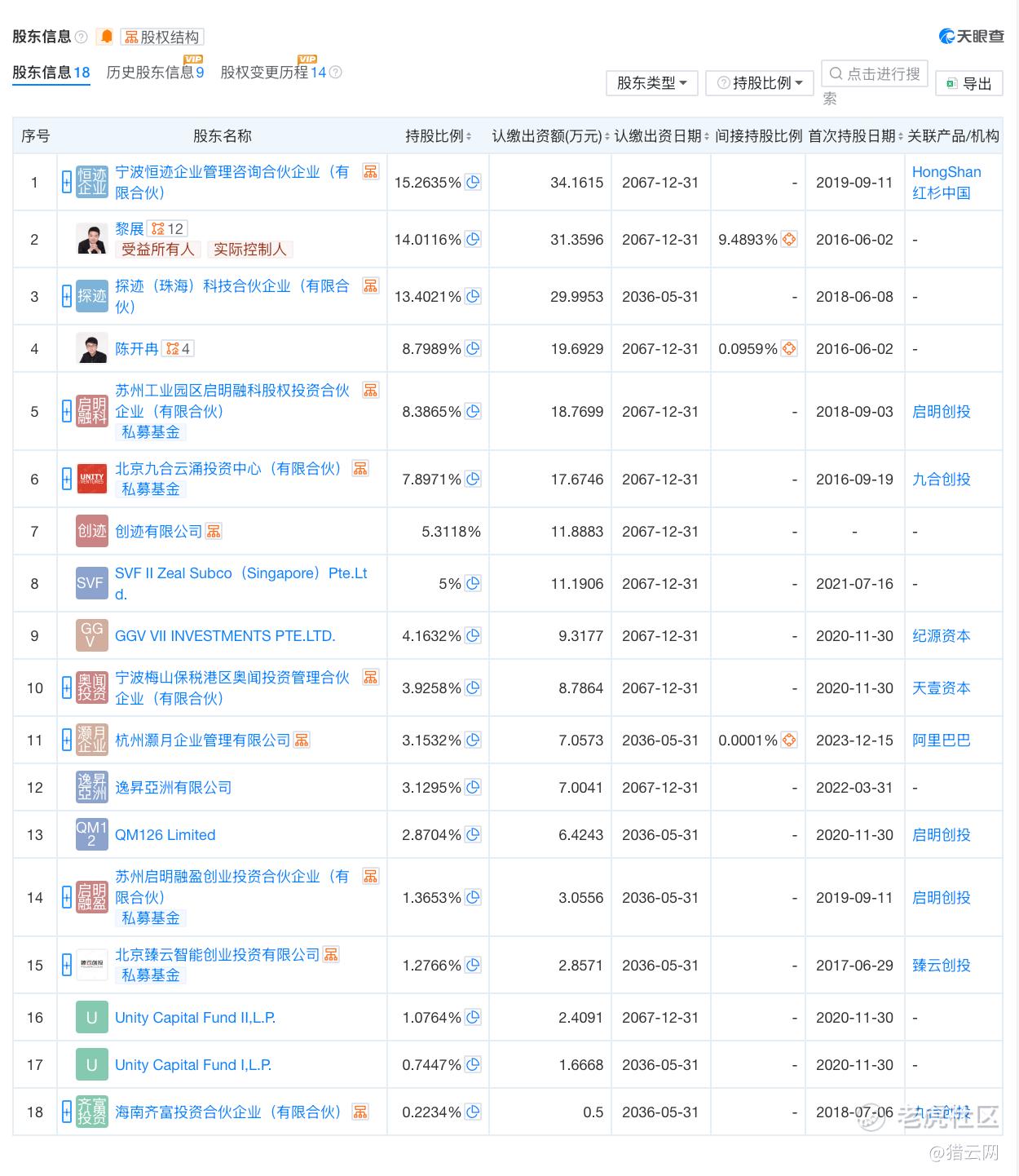Click pie chart icon next to 1.0764%

point(473,1018)
